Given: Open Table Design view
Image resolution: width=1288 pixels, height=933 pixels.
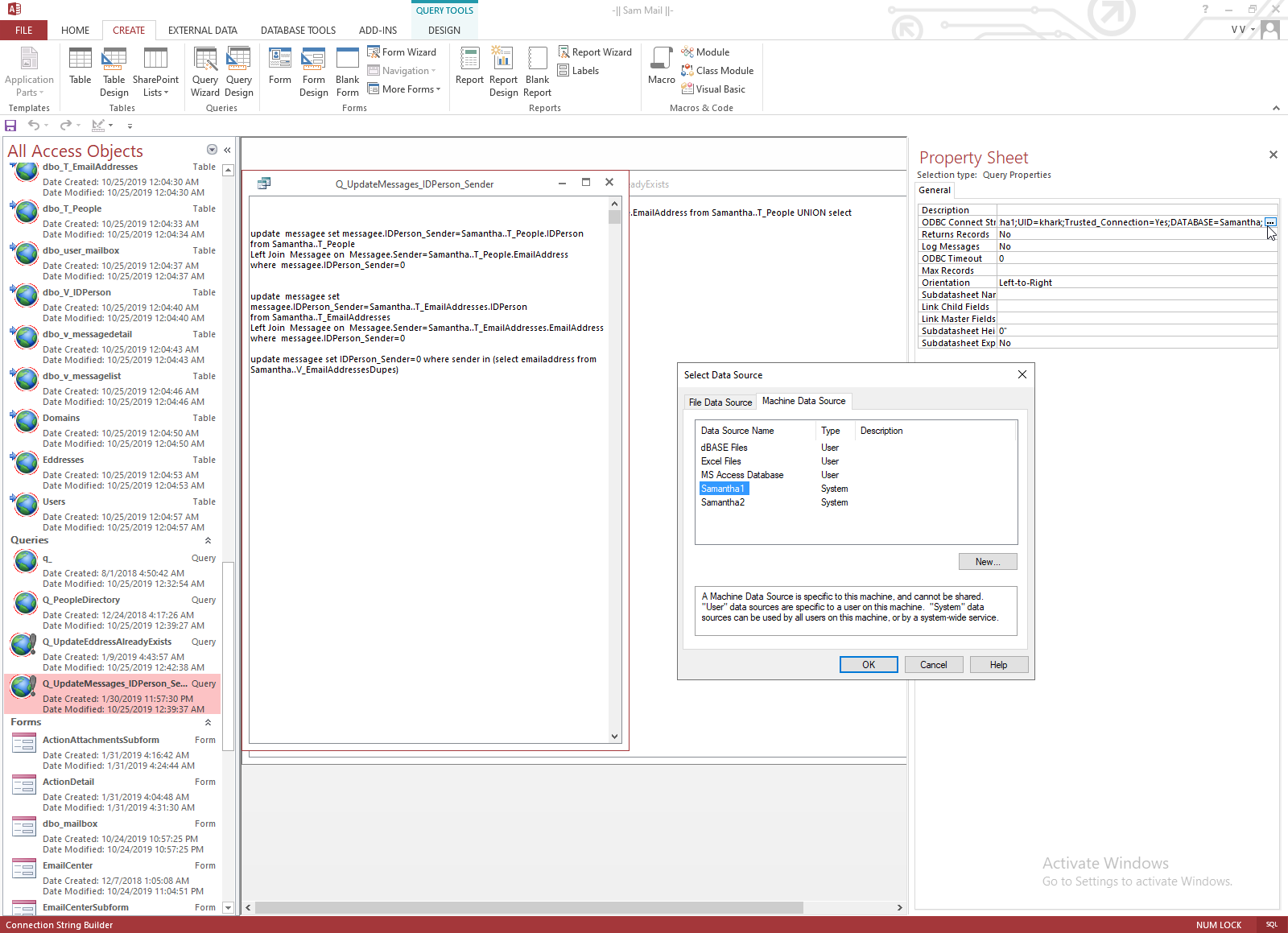Looking at the screenshot, I should [x=114, y=72].
